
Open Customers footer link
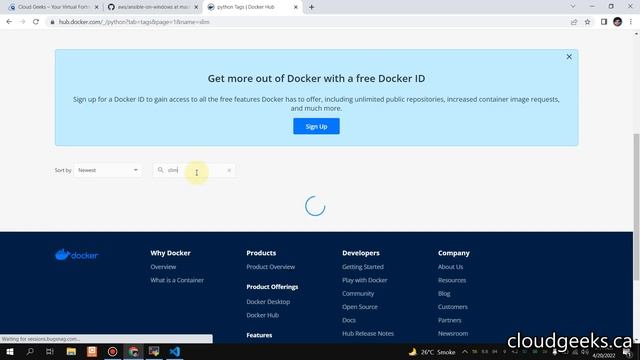point(453,307)
